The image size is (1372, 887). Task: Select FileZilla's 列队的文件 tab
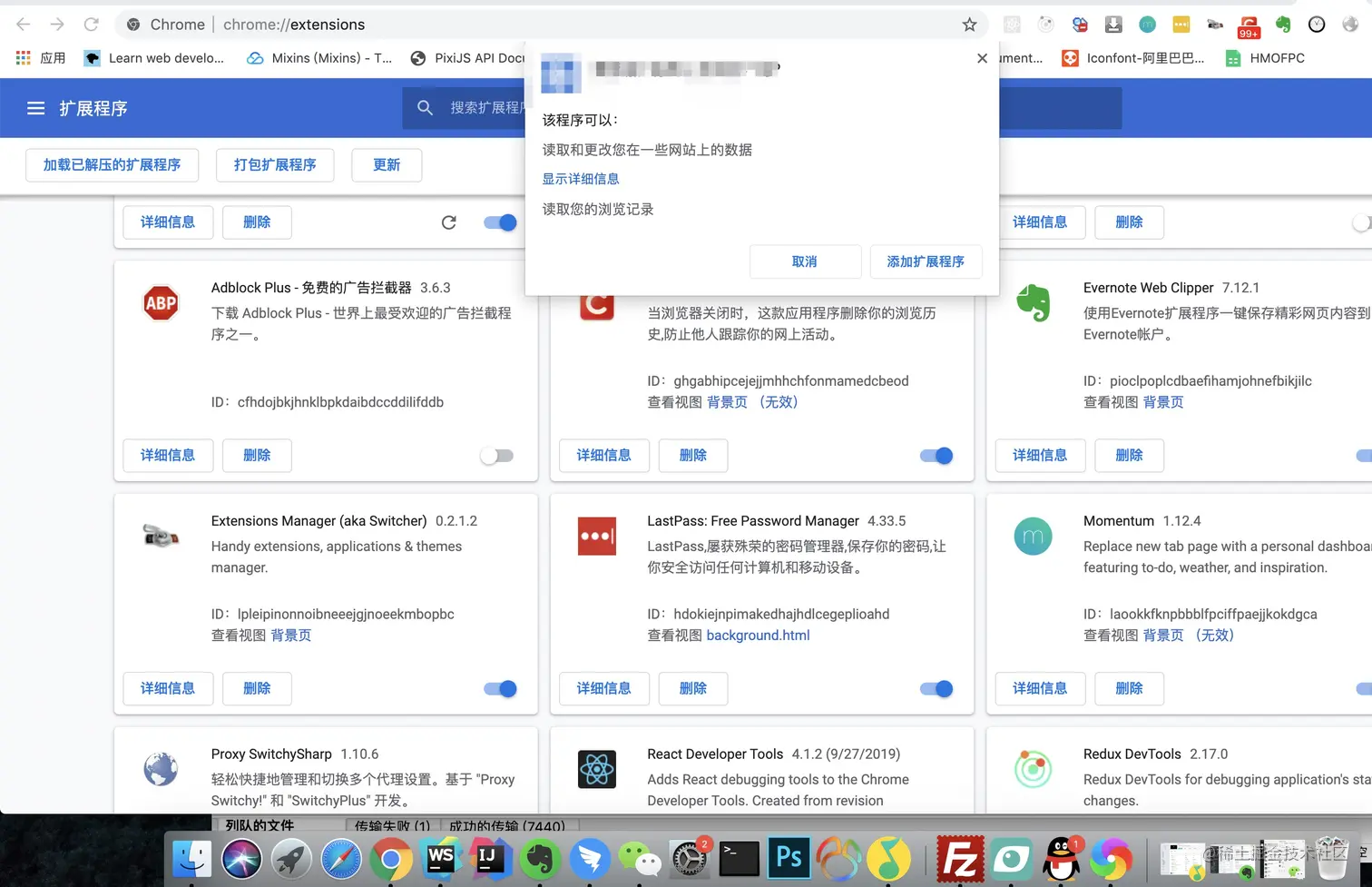point(260,825)
